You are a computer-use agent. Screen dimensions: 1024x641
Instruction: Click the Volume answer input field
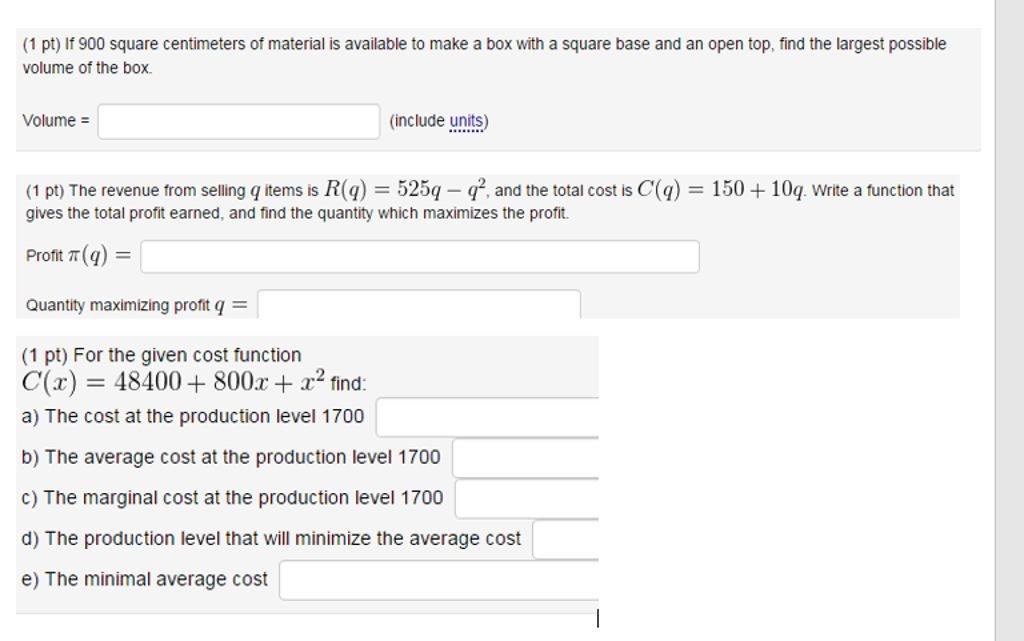click(x=237, y=120)
